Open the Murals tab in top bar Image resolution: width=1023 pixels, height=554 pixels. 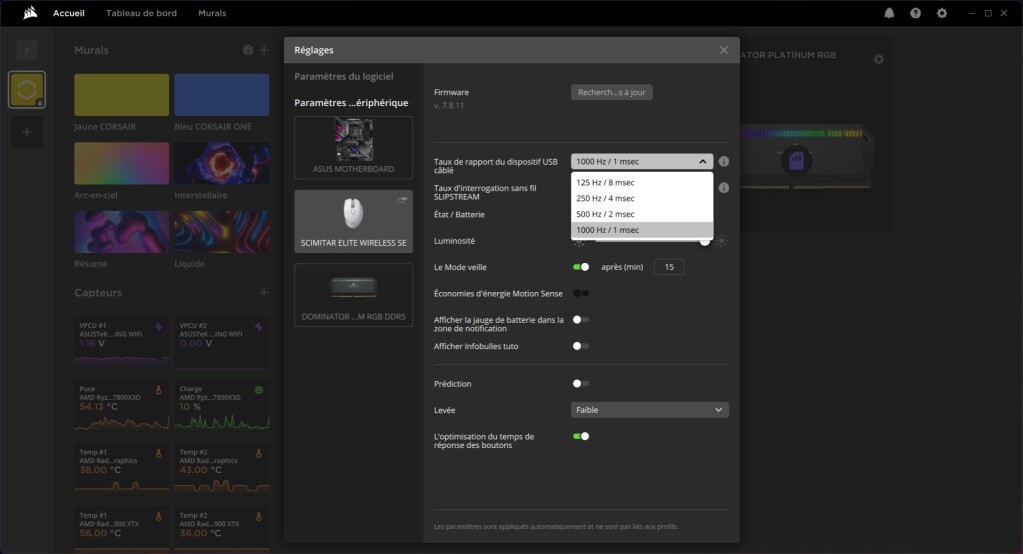(x=212, y=13)
